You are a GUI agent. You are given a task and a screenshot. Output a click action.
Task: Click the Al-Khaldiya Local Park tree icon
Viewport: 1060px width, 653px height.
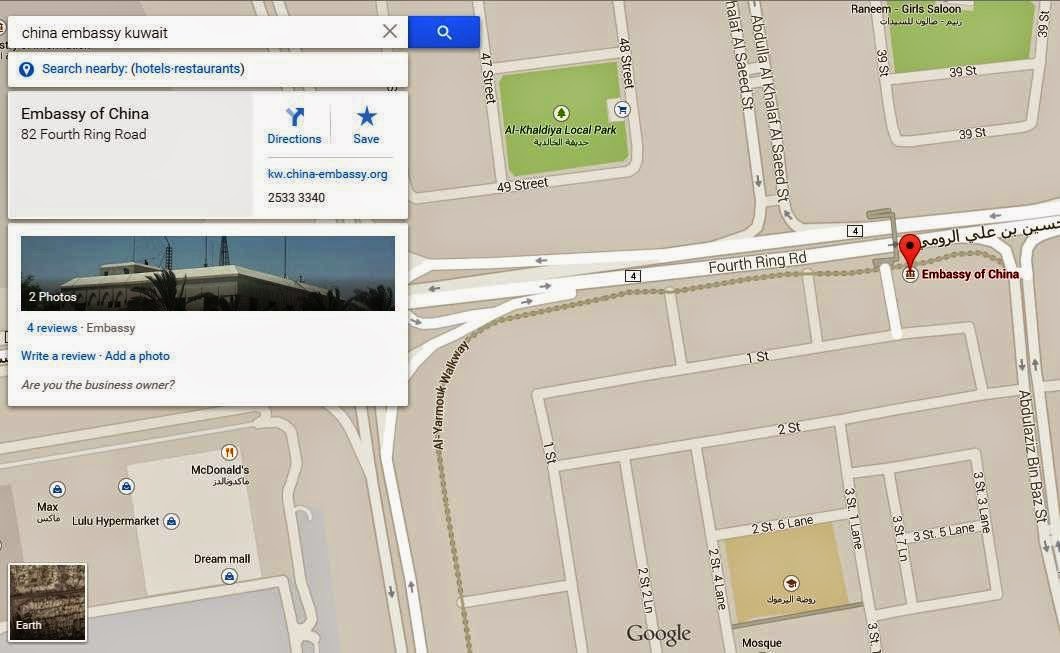[560, 113]
